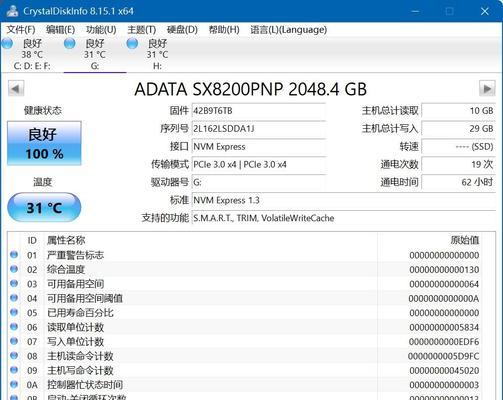Go to next disk with right arrow
The height and width of the screenshot is (400, 503).
coord(487,89)
